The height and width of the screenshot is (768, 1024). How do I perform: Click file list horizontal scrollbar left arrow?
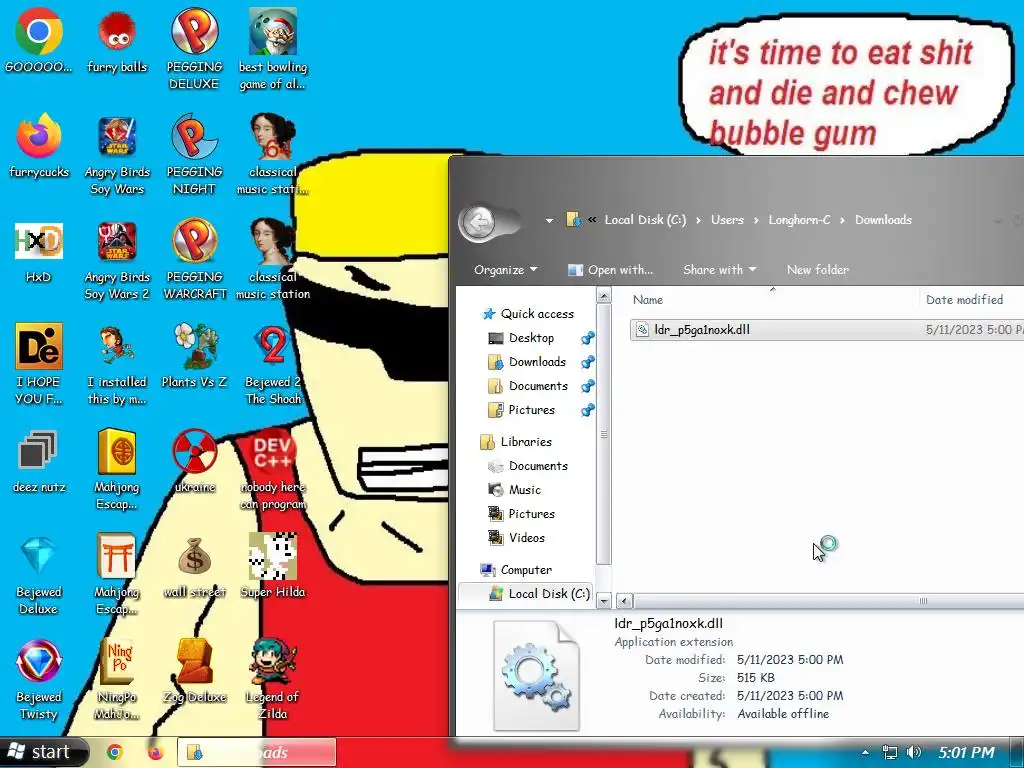click(624, 601)
